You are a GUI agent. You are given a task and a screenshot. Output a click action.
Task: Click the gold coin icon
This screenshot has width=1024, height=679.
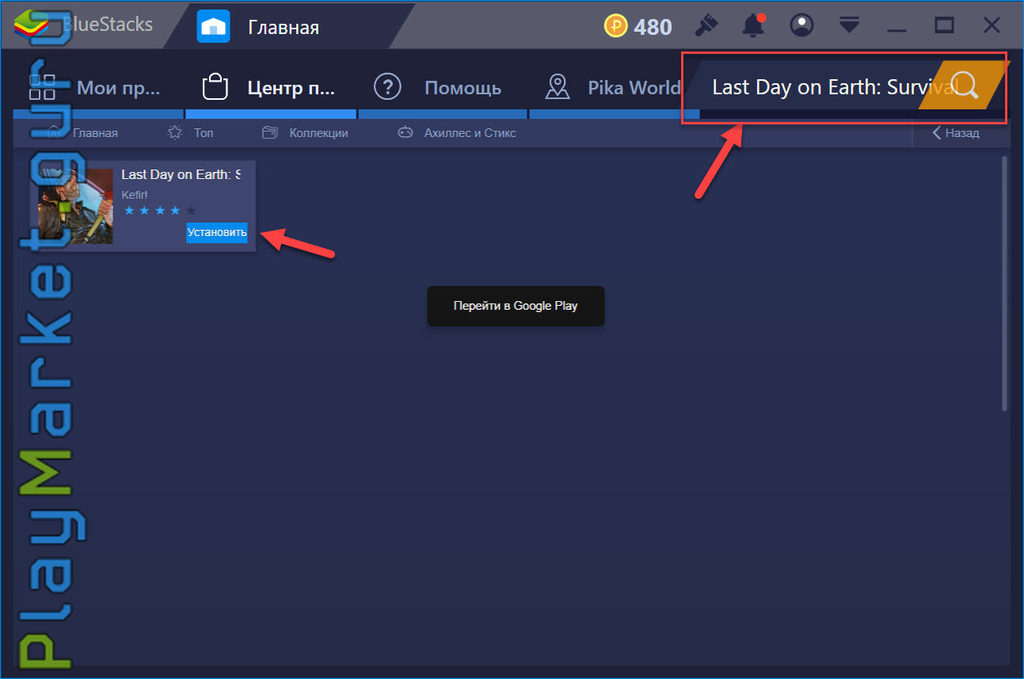615,27
